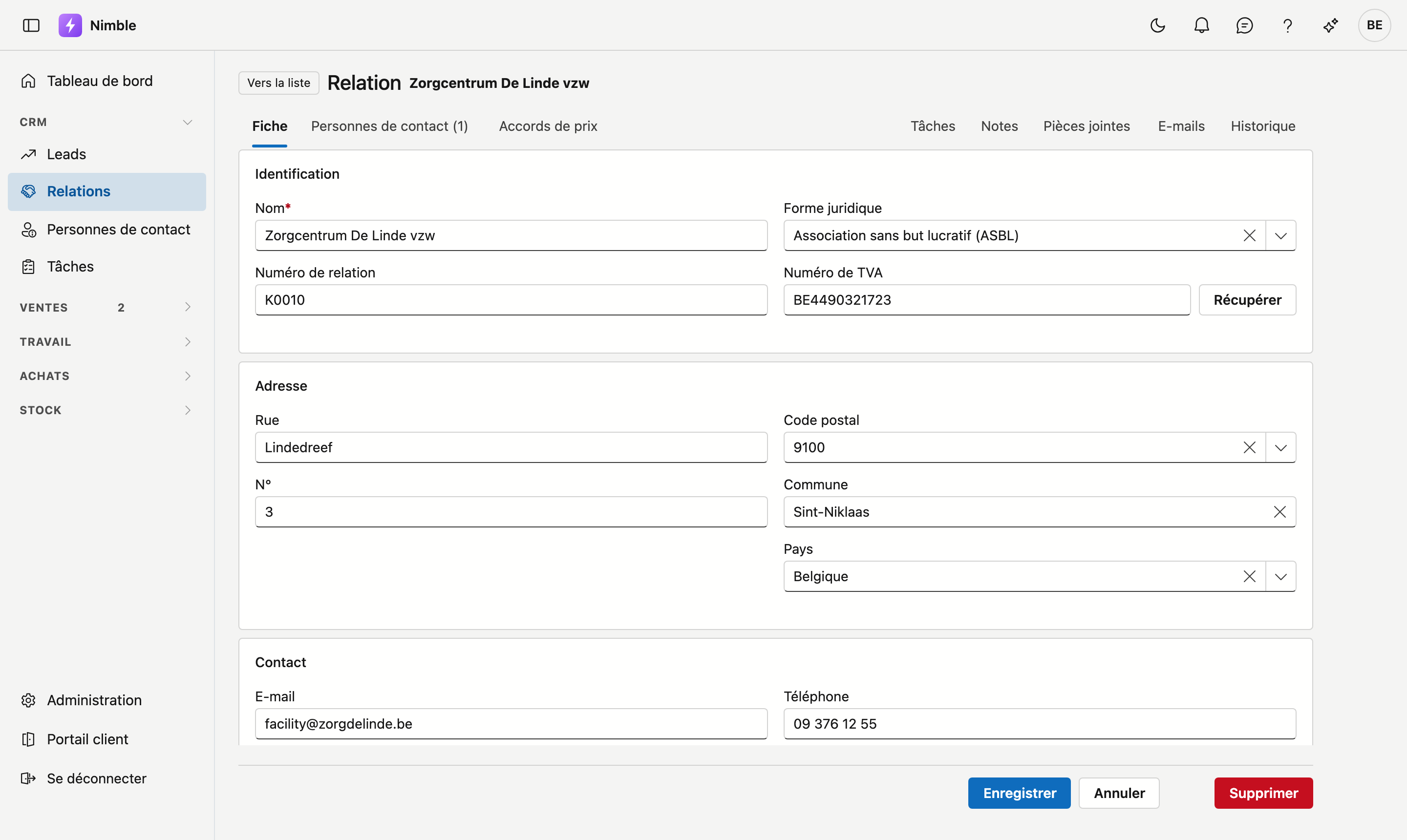Viewport: 1407px width, 840px height.
Task: Open Personnes de contact sidebar item
Action: (107, 229)
